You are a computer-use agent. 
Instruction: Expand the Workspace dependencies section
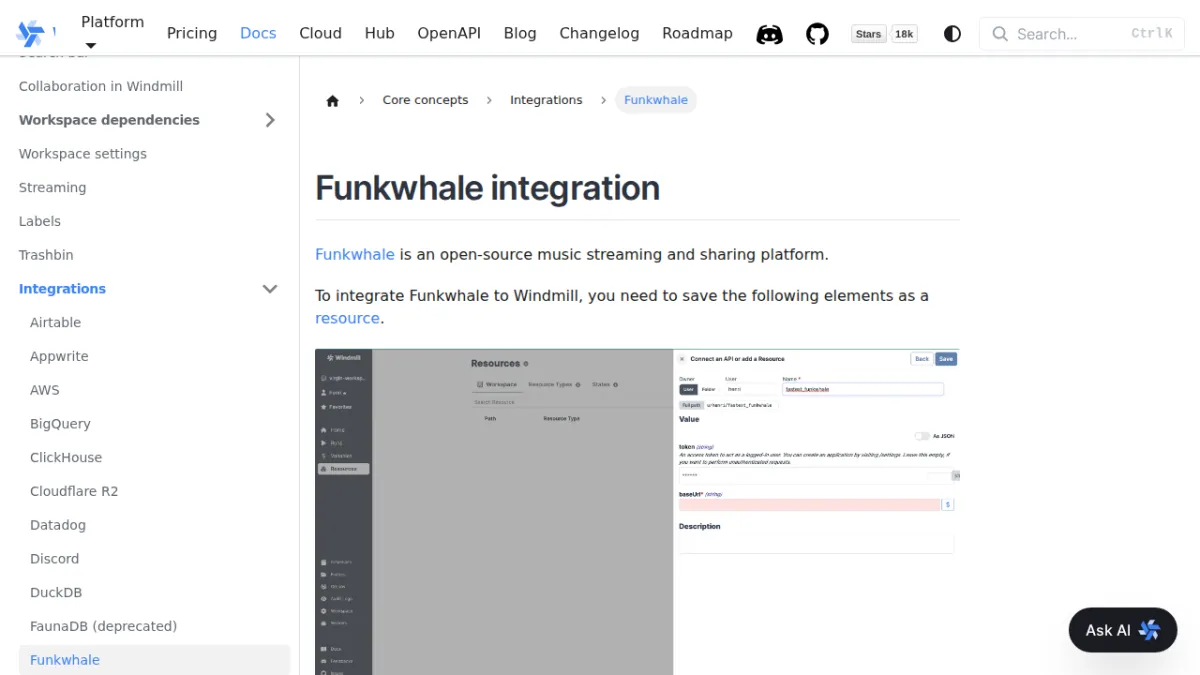coord(270,120)
